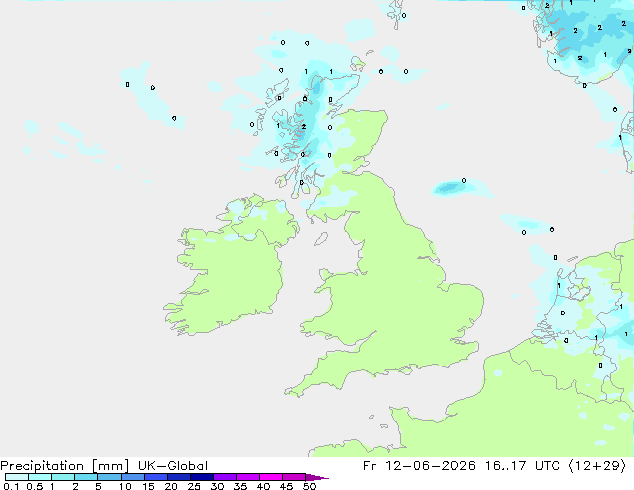Click the 35 to 40 mm legend swatch
This screenshot has height=490, width=634.
(x=247, y=477)
